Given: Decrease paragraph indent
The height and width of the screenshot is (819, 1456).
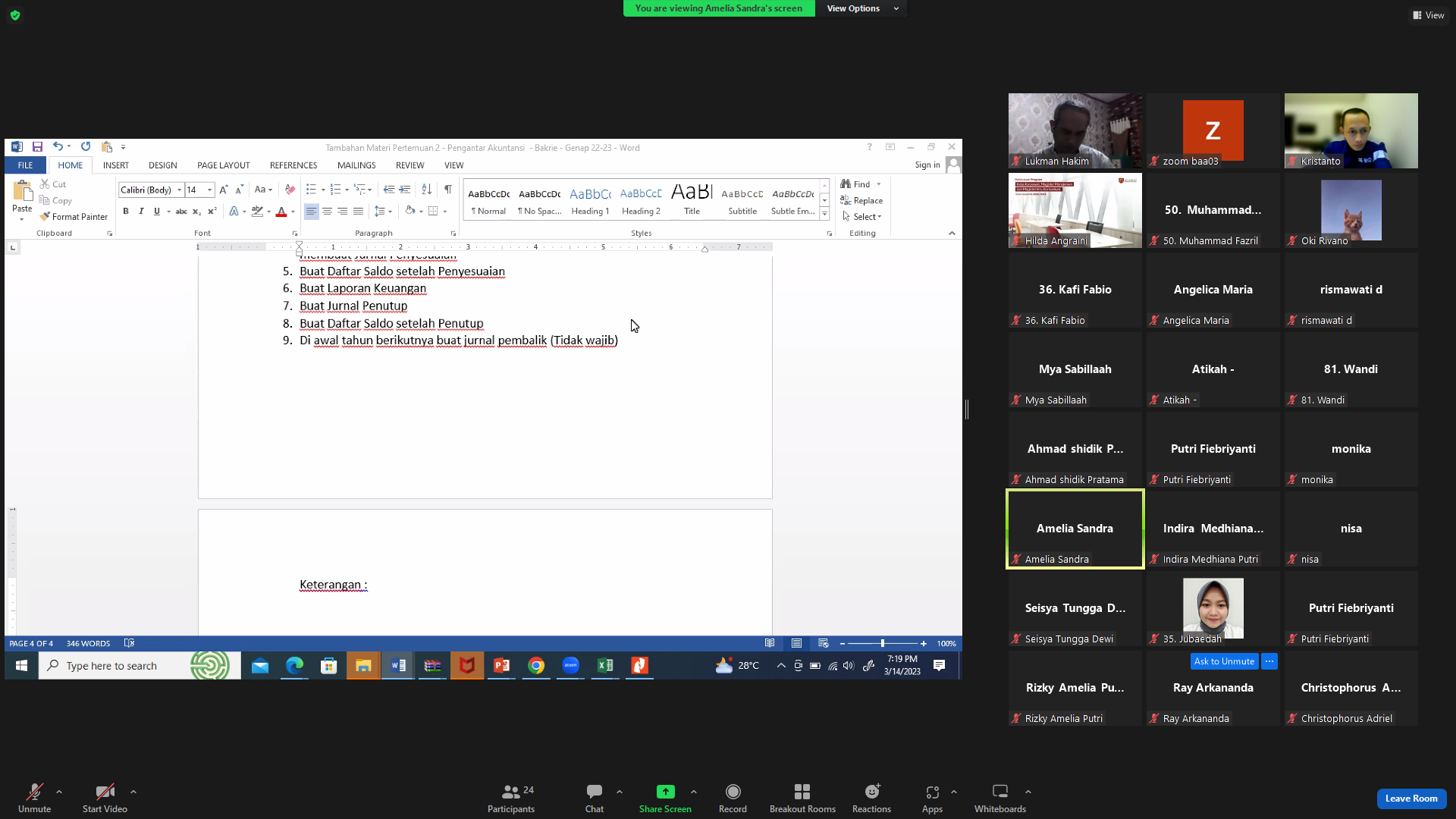Looking at the screenshot, I should 389,190.
